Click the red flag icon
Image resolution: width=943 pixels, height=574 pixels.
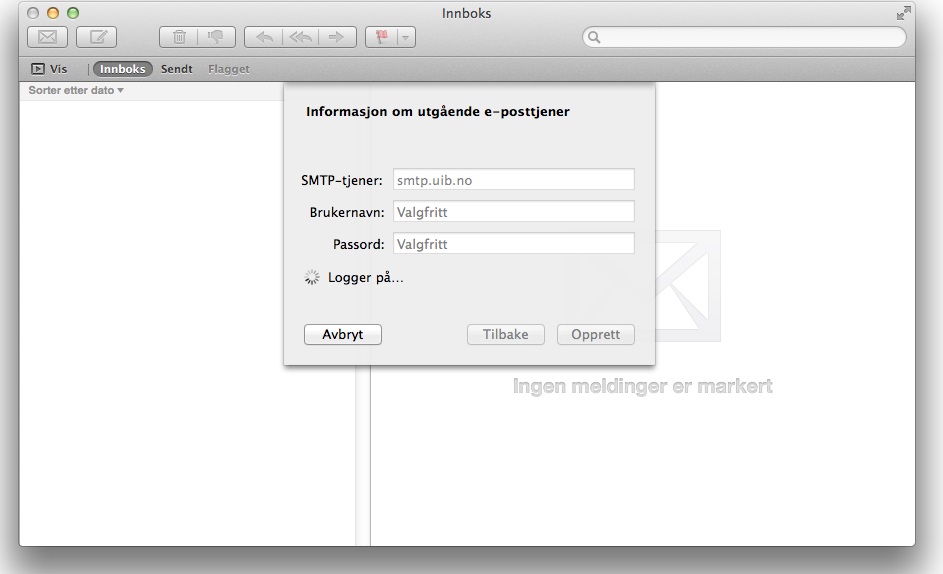coord(383,38)
